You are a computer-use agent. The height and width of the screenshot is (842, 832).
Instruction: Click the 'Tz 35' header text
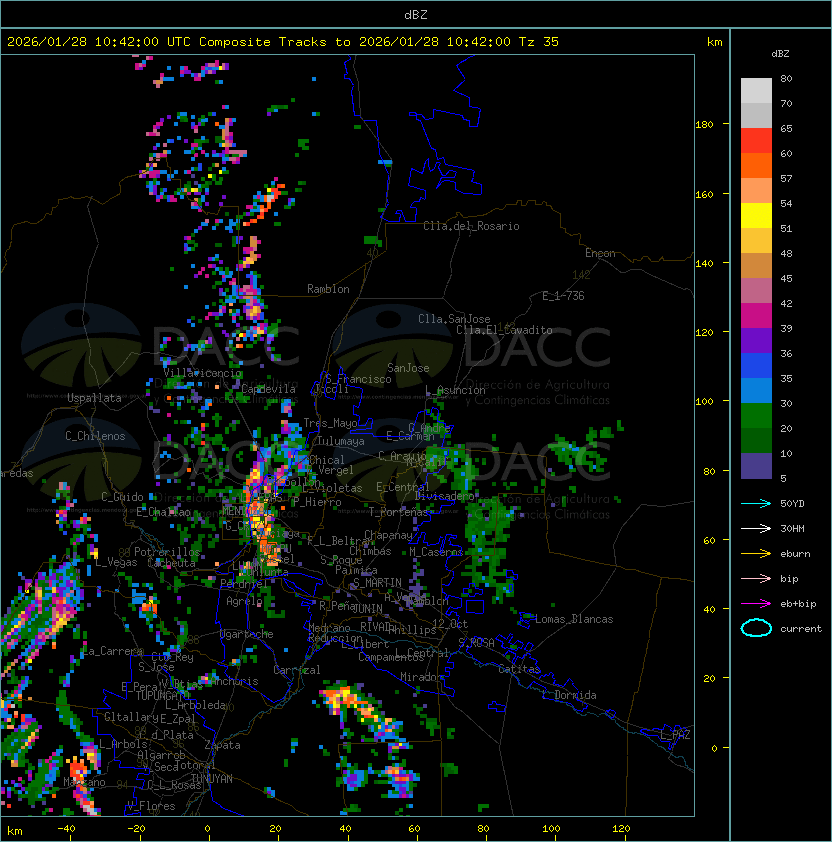pos(539,42)
